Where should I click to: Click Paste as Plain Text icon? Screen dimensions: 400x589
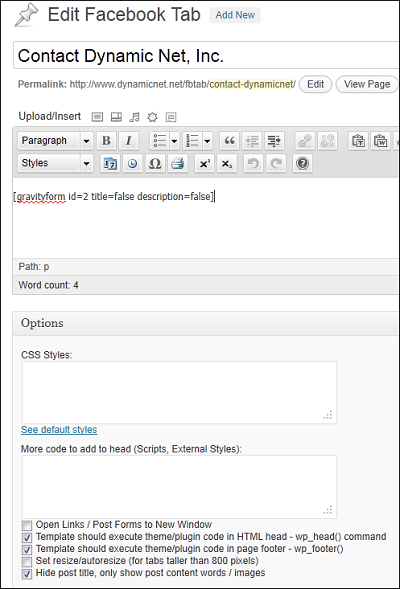point(358,141)
